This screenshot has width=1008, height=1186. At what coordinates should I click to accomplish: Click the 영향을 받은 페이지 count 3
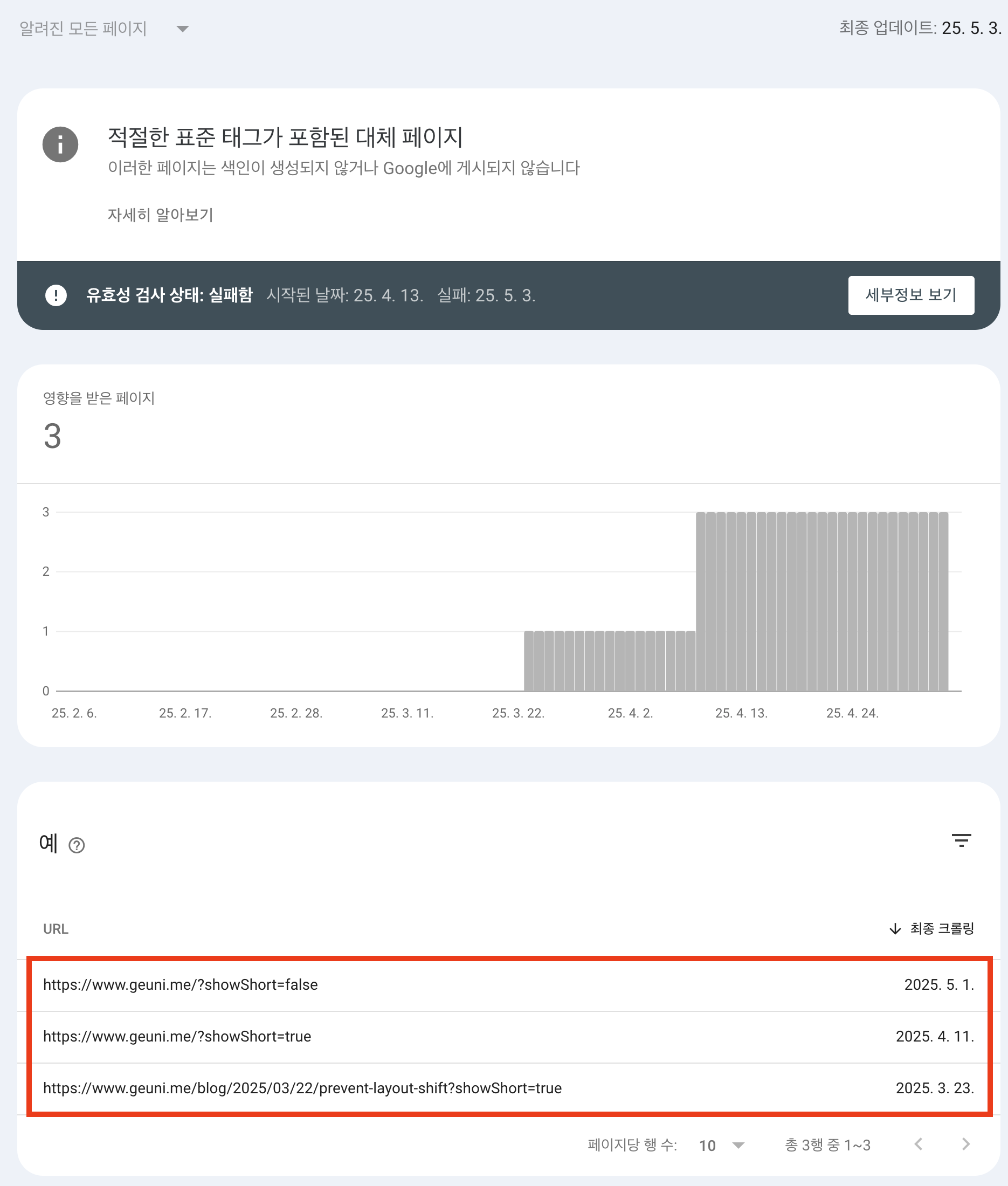[x=52, y=436]
